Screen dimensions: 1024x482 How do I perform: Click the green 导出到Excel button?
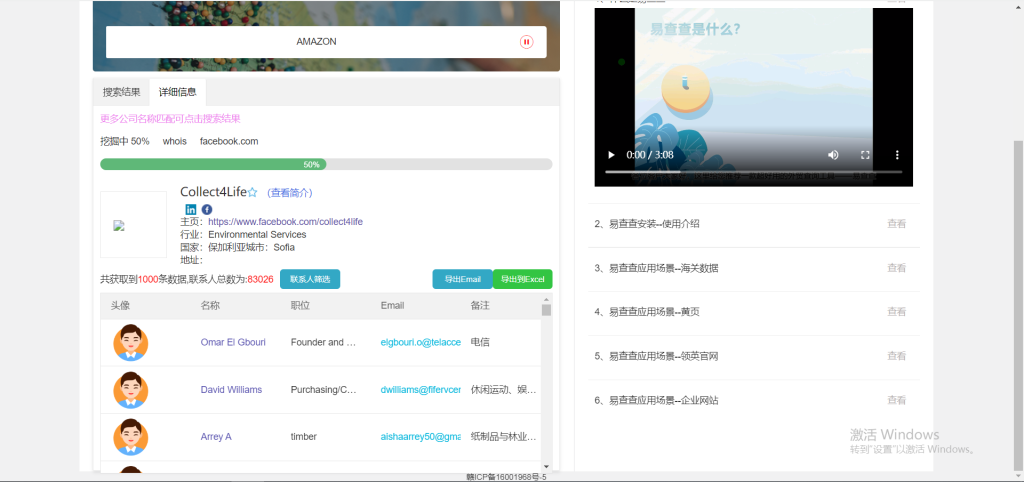click(522, 279)
